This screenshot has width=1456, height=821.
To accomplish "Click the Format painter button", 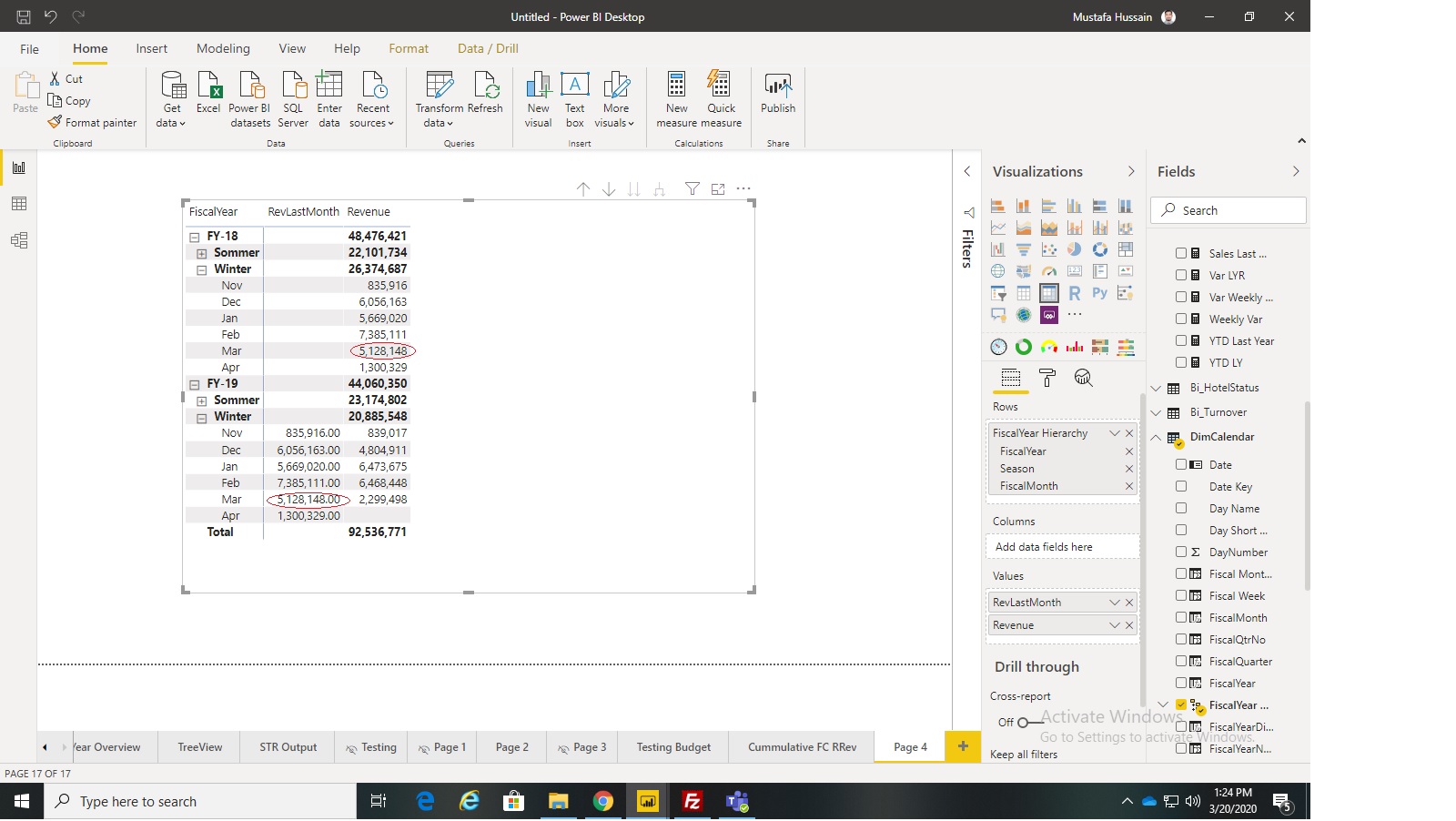I will [x=93, y=123].
